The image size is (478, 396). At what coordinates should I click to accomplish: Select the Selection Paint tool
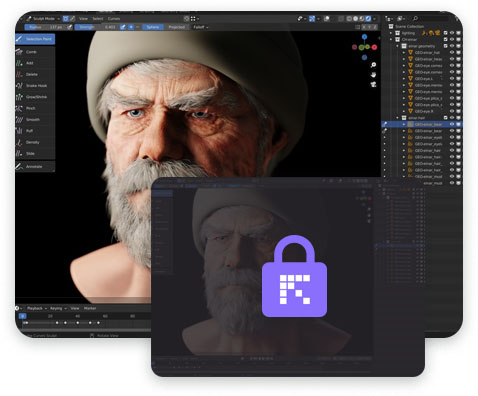point(35,39)
